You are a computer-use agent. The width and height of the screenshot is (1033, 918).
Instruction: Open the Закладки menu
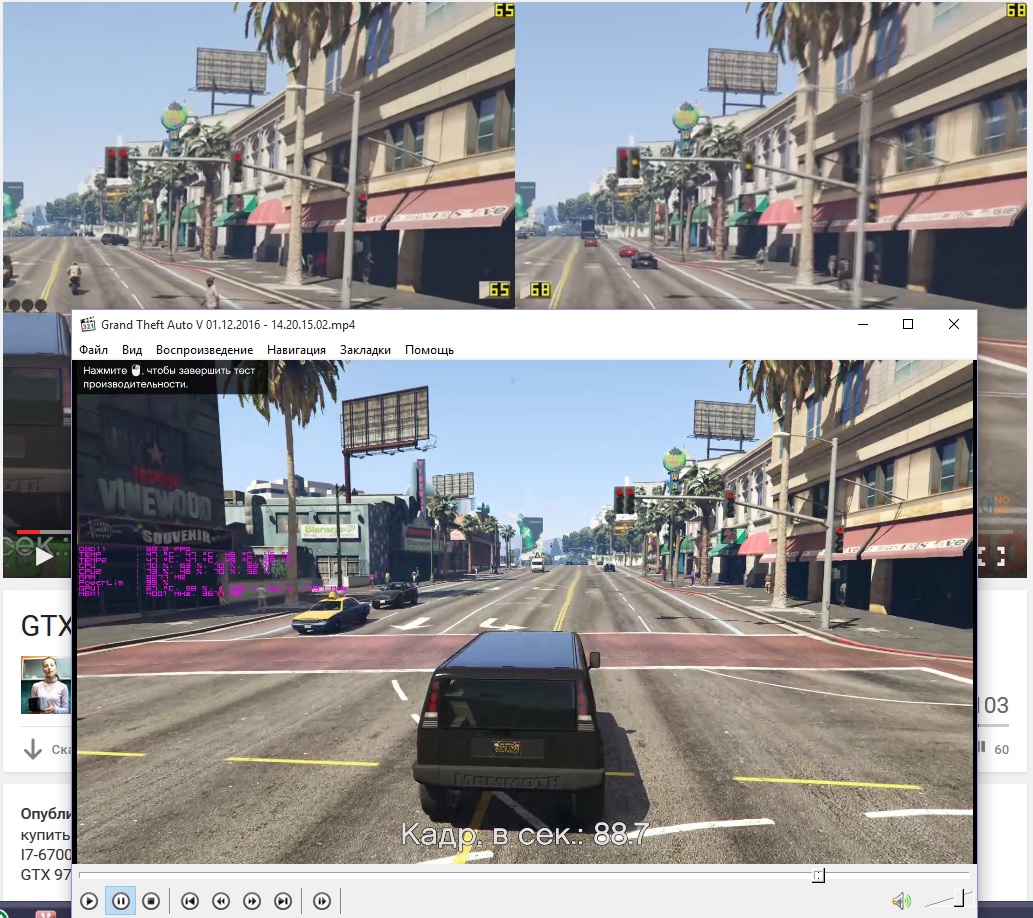pos(365,350)
